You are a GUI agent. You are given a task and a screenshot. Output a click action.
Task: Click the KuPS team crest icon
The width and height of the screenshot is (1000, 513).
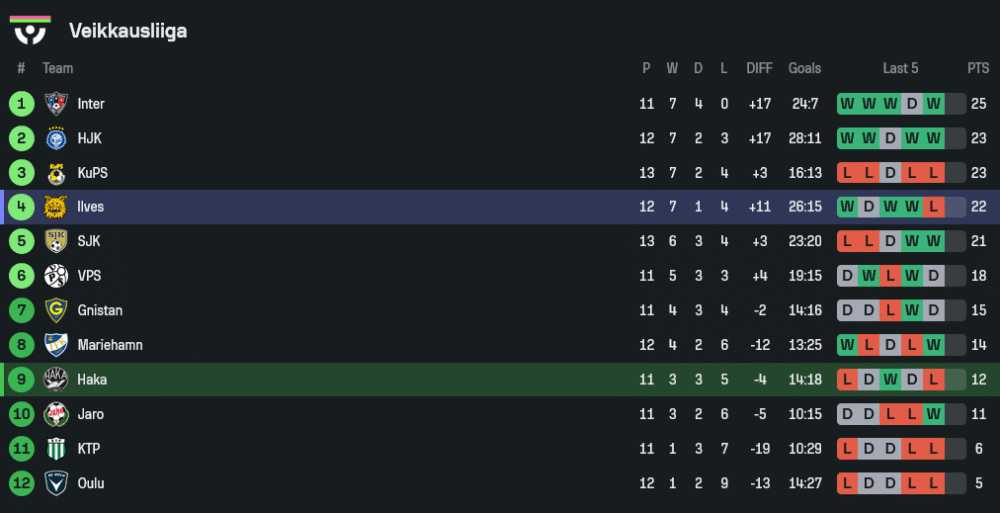[55, 173]
